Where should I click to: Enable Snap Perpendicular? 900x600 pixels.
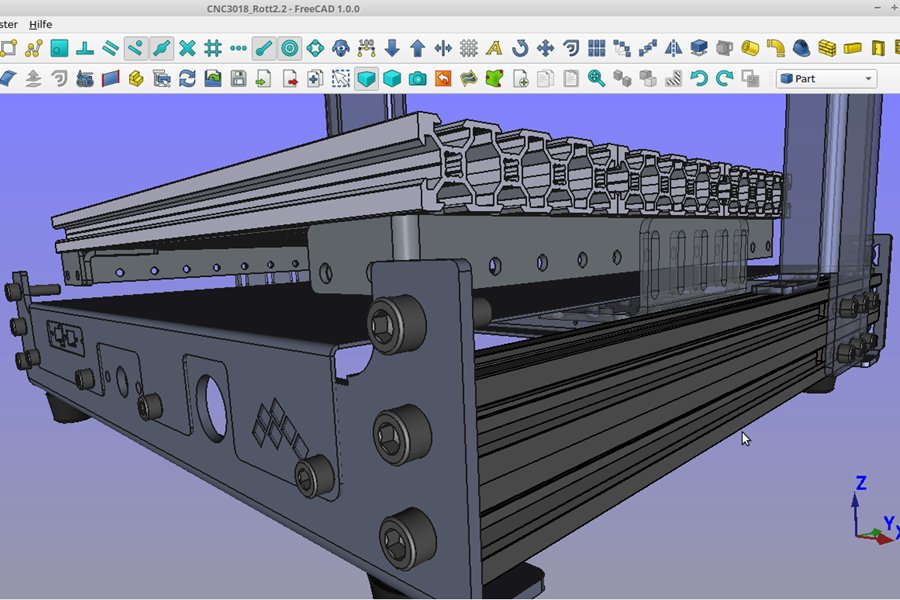click(x=85, y=48)
